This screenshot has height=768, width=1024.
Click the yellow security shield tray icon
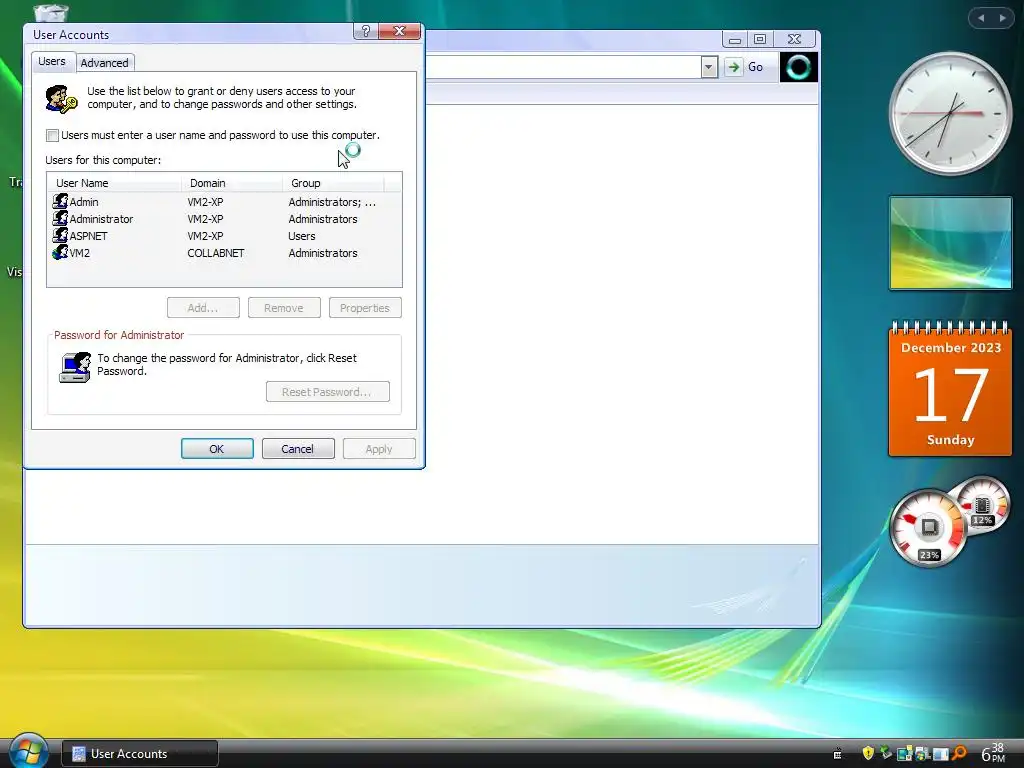(x=868, y=754)
